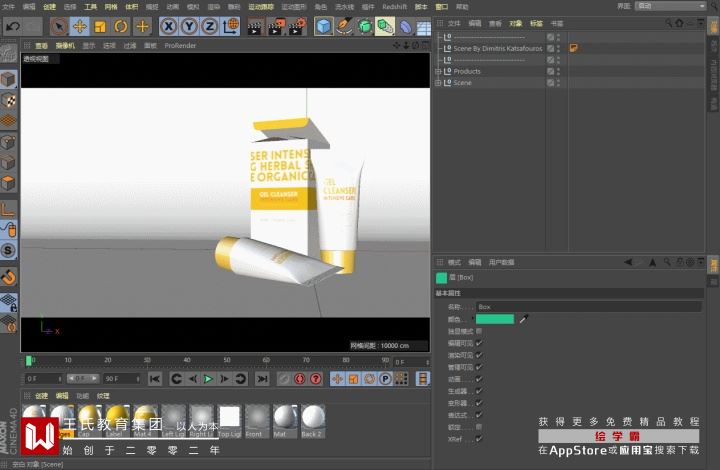Toggle the 锁定 (Locked) layer checkbox

pos(479,427)
